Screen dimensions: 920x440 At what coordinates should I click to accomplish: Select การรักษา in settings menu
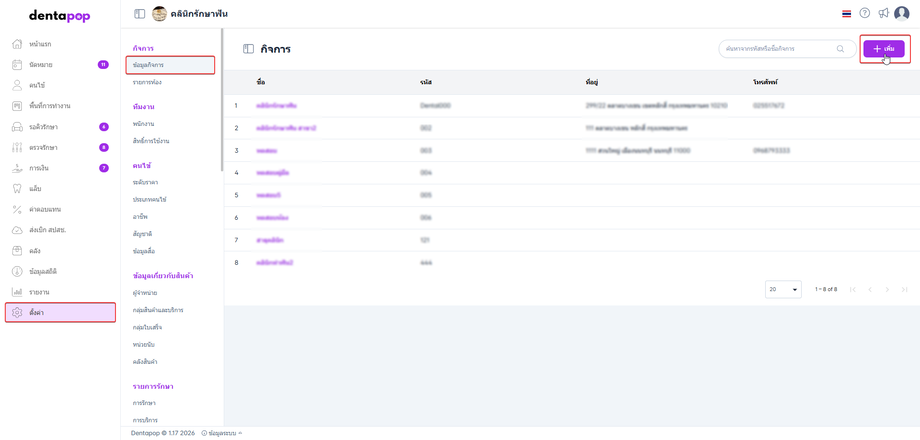[144, 402]
